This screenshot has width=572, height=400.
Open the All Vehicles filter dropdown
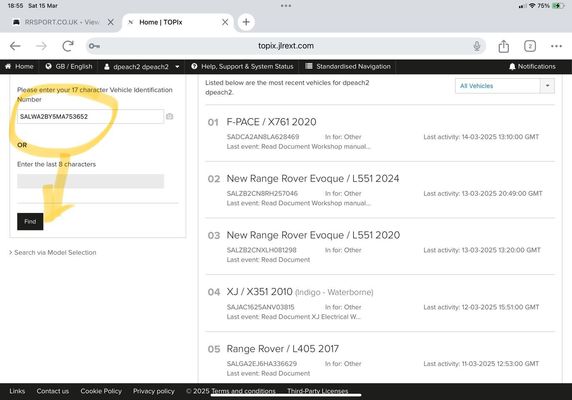tap(505, 86)
